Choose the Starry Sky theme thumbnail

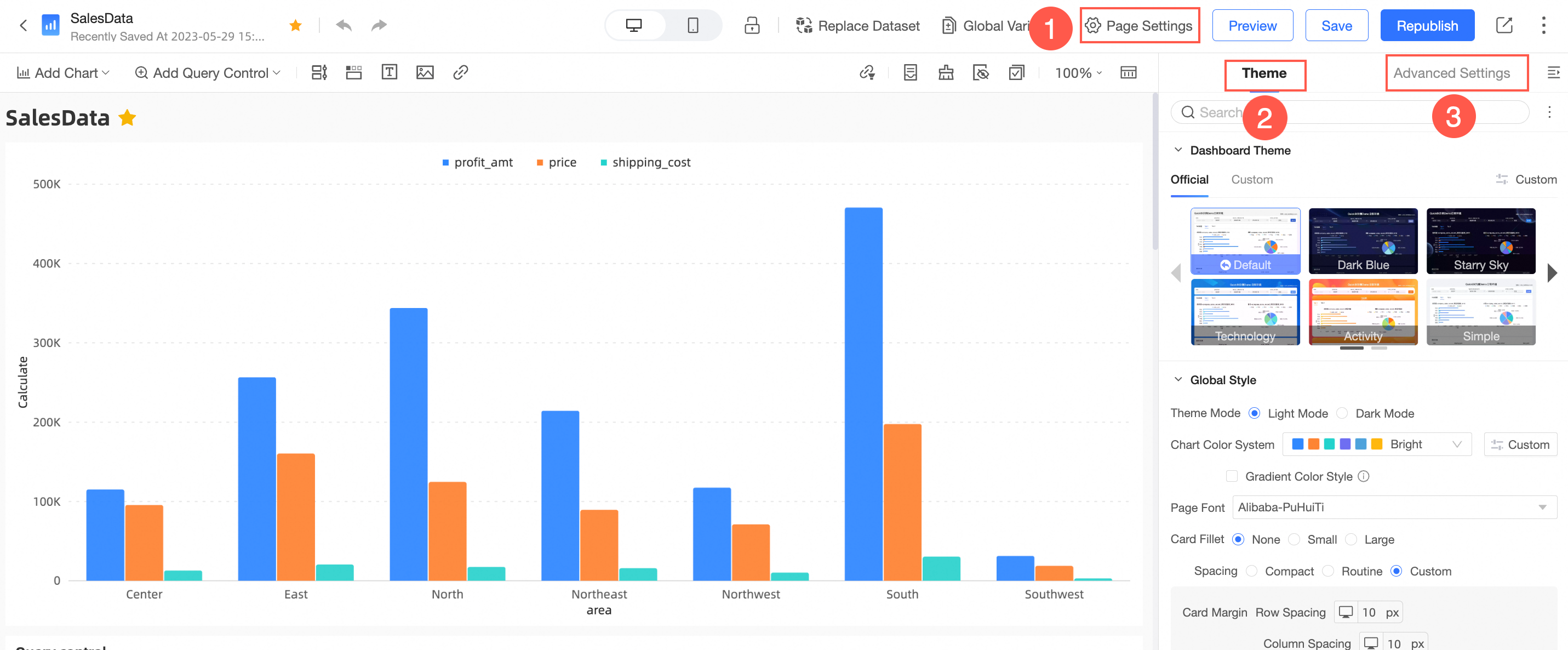click(x=1480, y=241)
